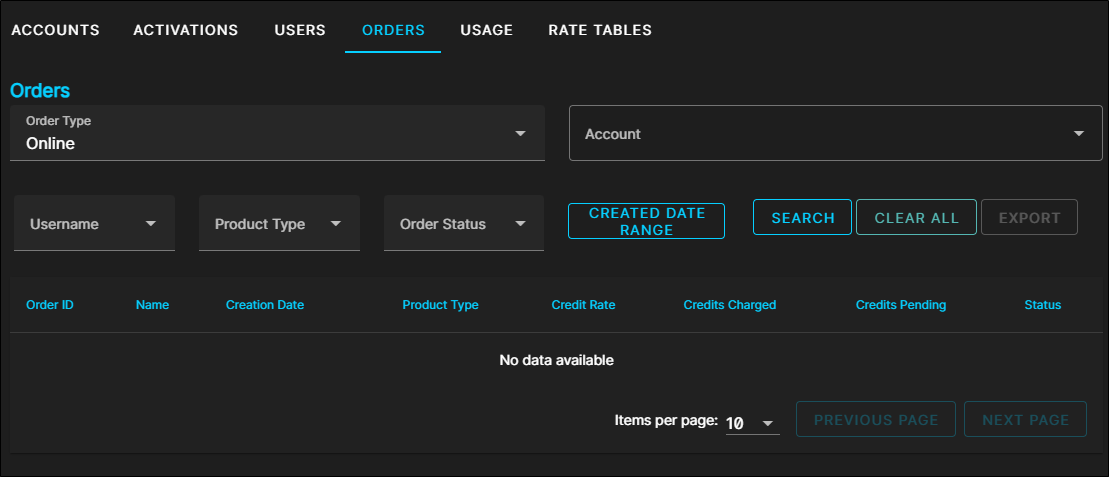Click the Credit Rate column header
This screenshot has height=477, width=1109.
tap(583, 305)
